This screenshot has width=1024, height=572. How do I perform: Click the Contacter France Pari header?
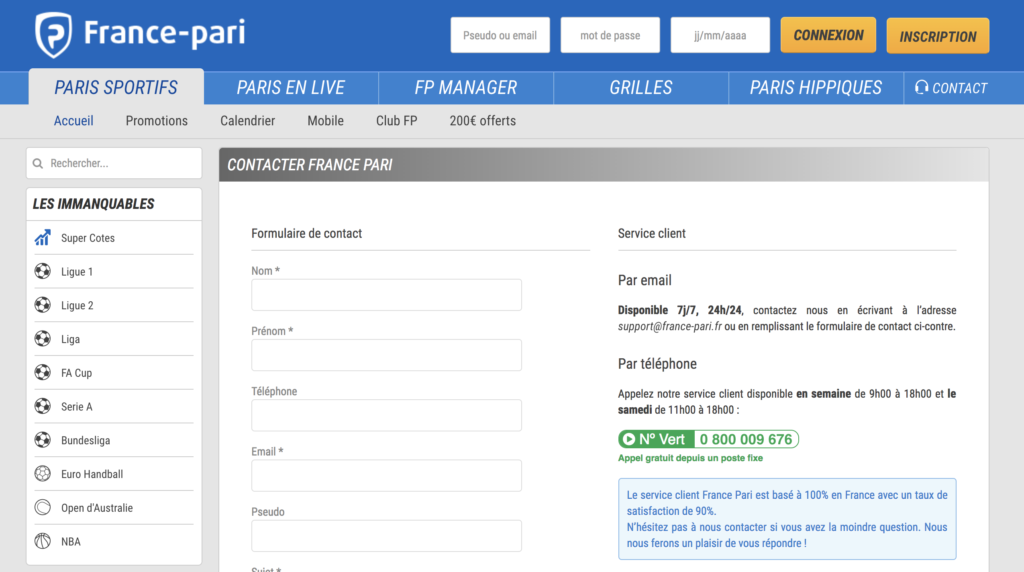[310, 165]
